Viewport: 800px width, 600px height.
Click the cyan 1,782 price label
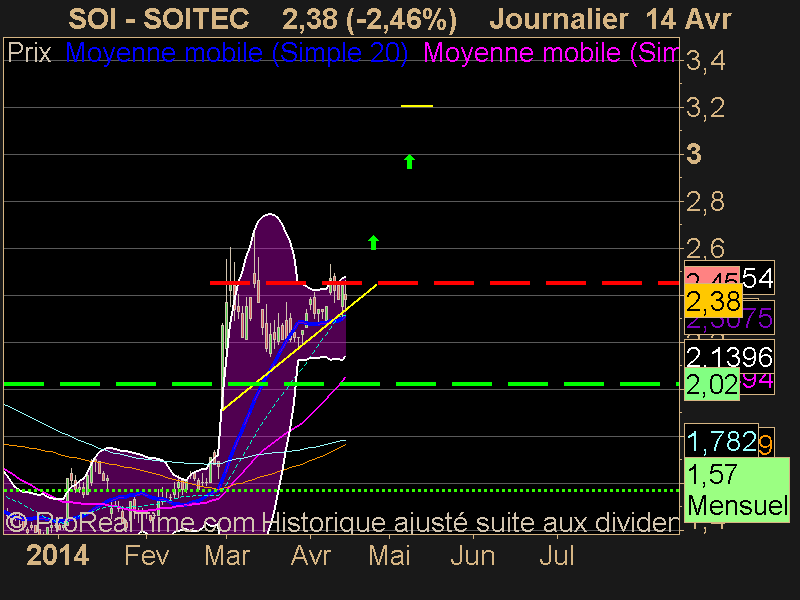tap(721, 441)
